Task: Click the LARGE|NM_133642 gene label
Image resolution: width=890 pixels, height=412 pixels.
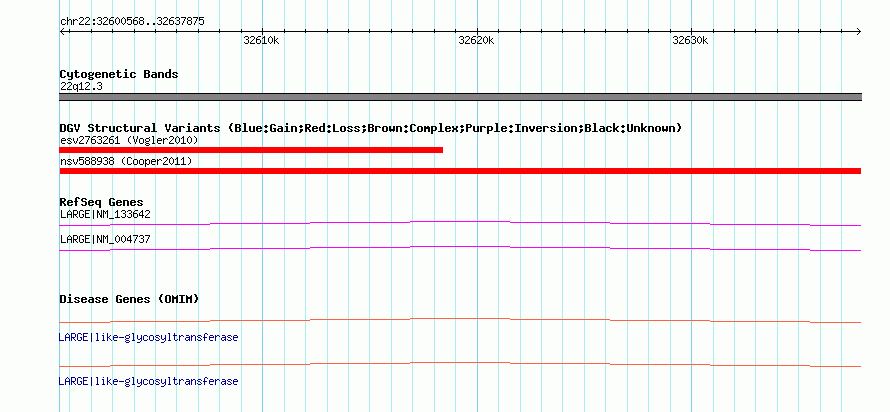Action: (x=105, y=215)
